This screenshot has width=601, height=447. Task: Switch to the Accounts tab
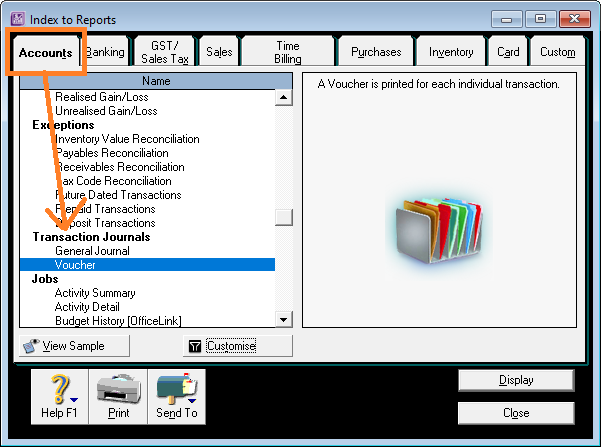click(x=46, y=53)
